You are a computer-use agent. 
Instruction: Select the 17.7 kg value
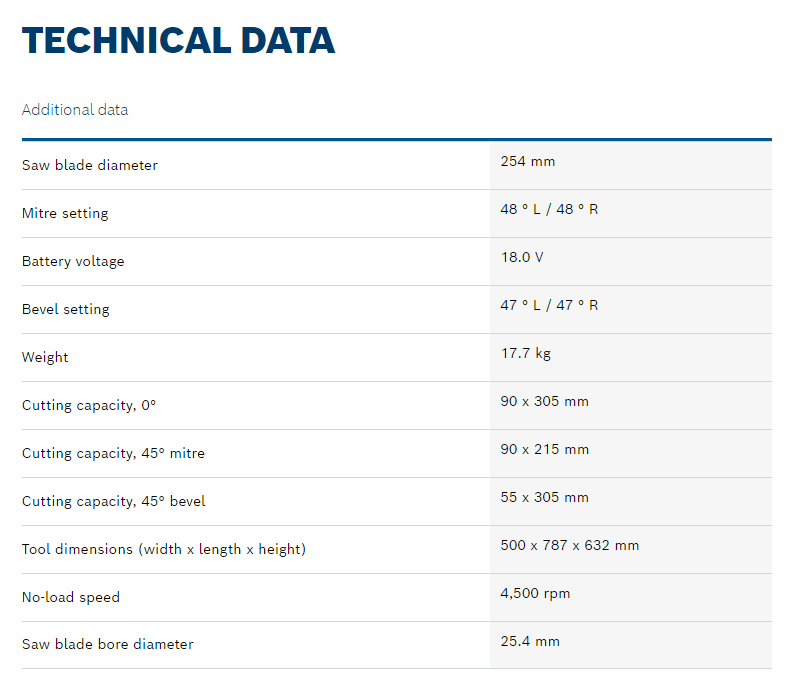tap(526, 353)
